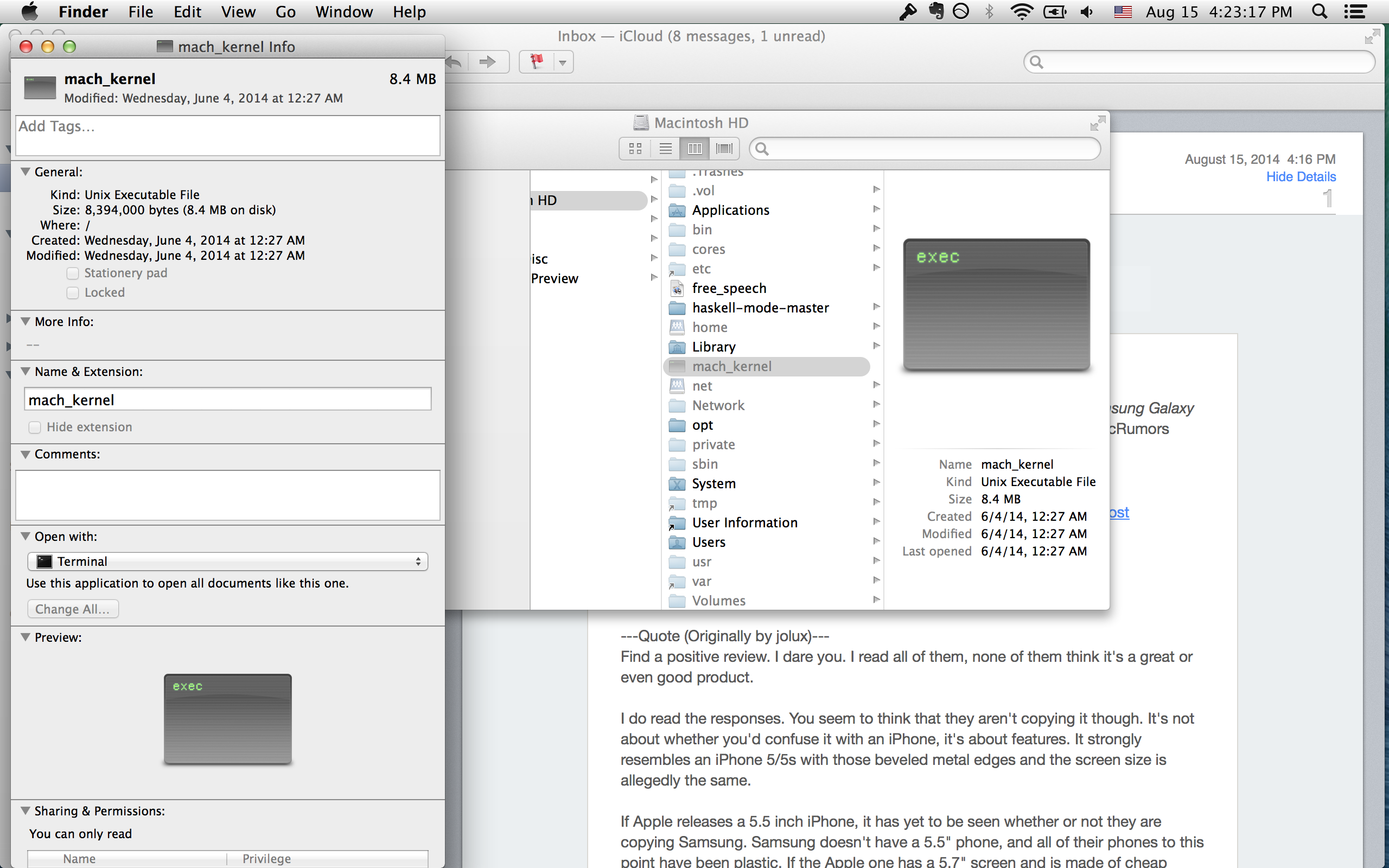The height and width of the screenshot is (868, 1389).
Task: Click the keychain key icon in menu bar
Action: click(907, 11)
